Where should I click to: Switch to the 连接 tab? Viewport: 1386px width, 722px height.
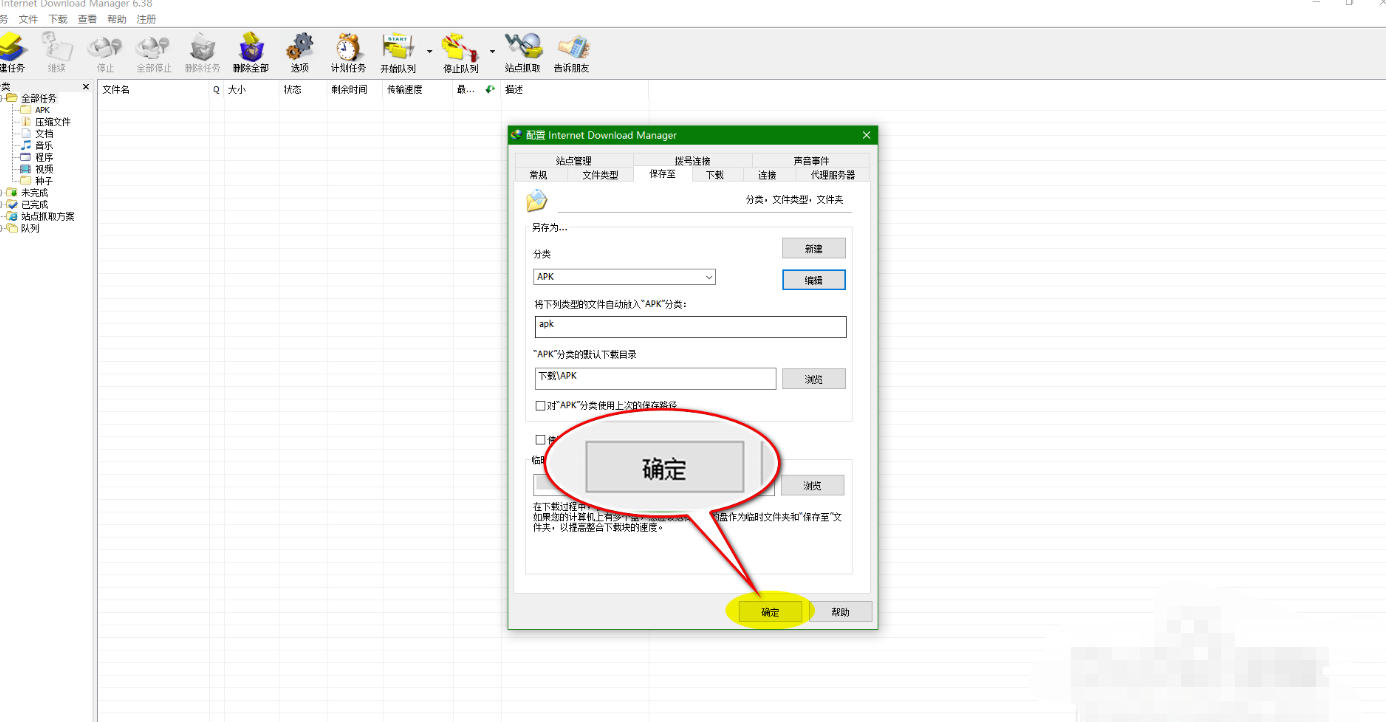pos(767,175)
